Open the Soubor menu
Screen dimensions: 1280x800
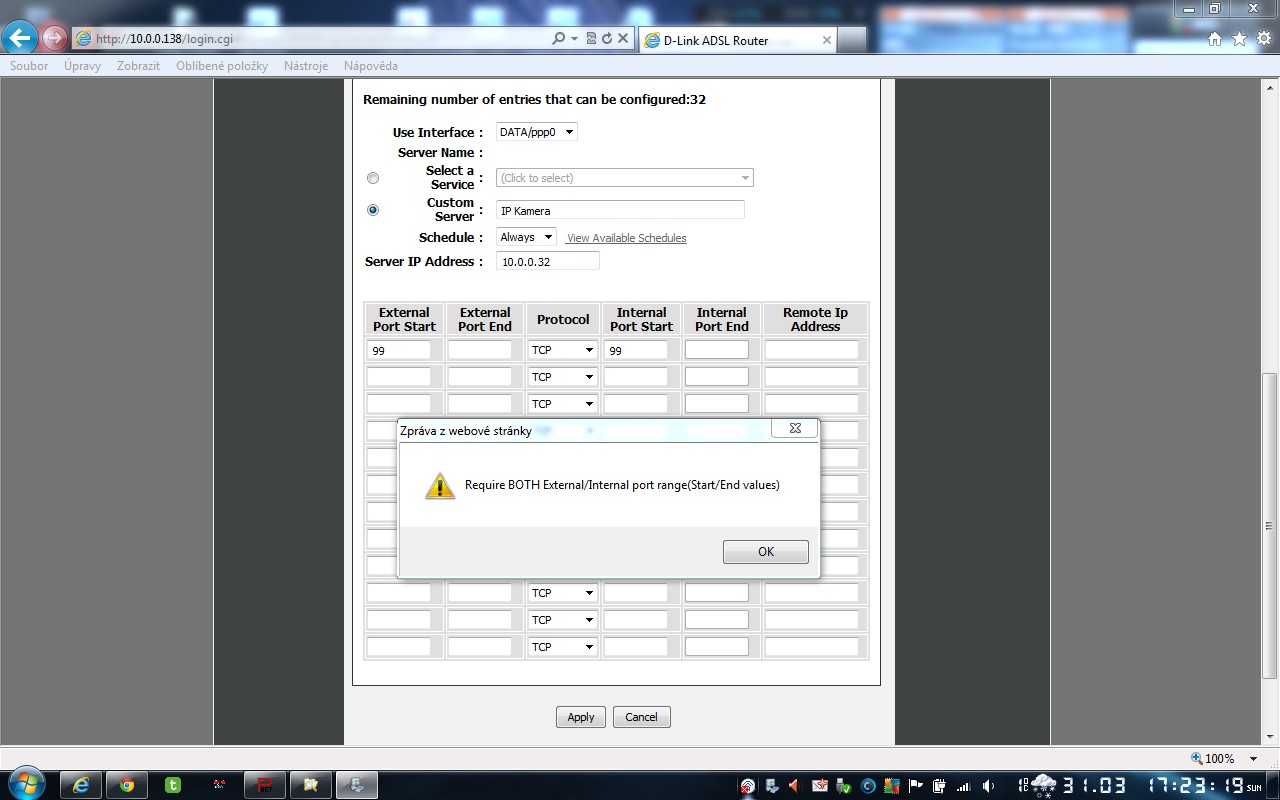(29, 66)
